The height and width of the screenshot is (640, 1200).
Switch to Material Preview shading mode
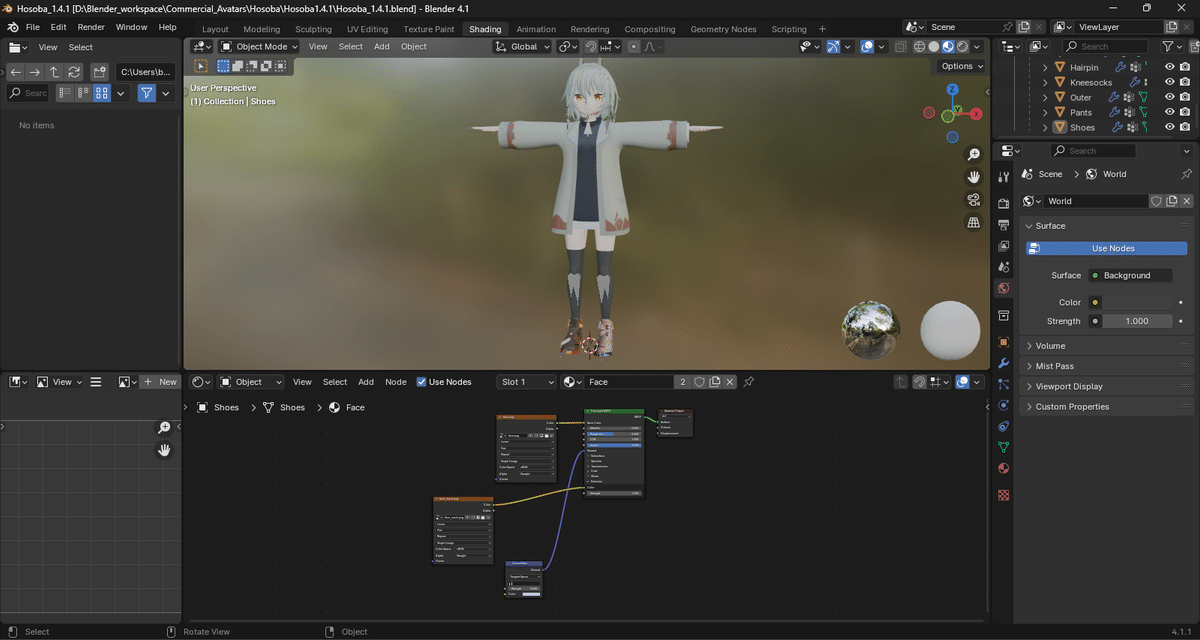coord(948,46)
